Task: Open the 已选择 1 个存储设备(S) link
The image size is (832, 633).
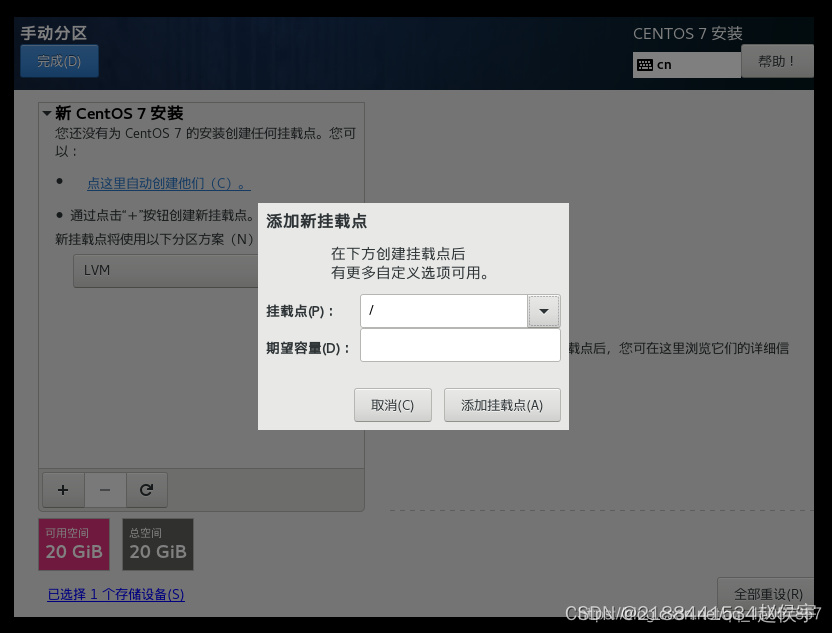Action: [116, 594]
